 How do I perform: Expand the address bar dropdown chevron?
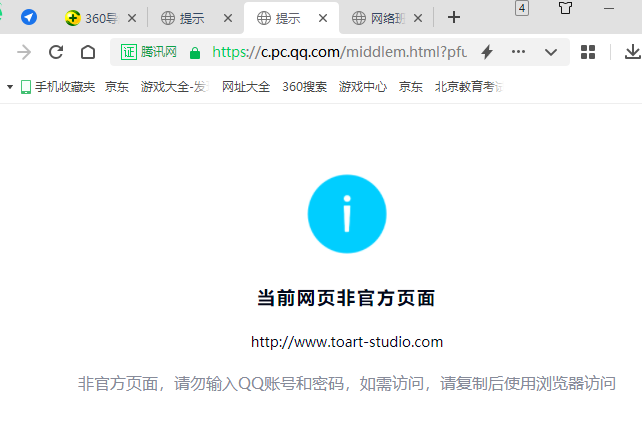550,52
